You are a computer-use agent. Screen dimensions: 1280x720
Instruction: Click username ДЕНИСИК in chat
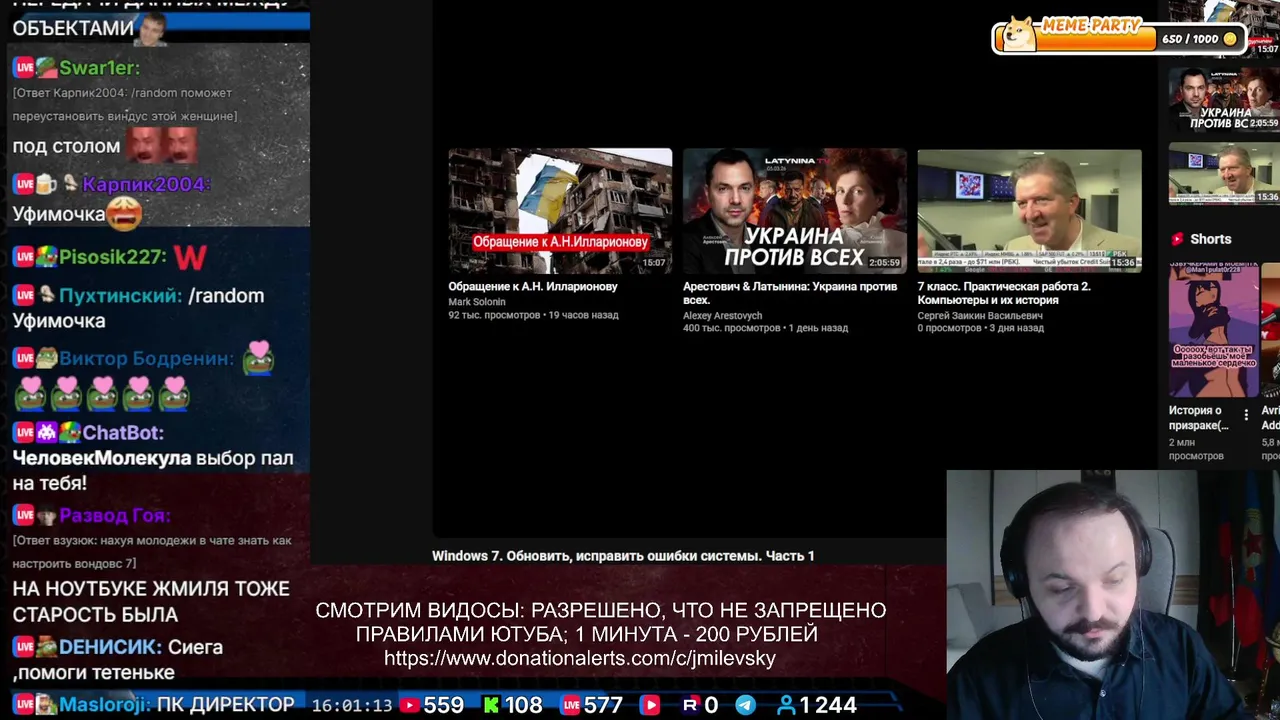110,648
